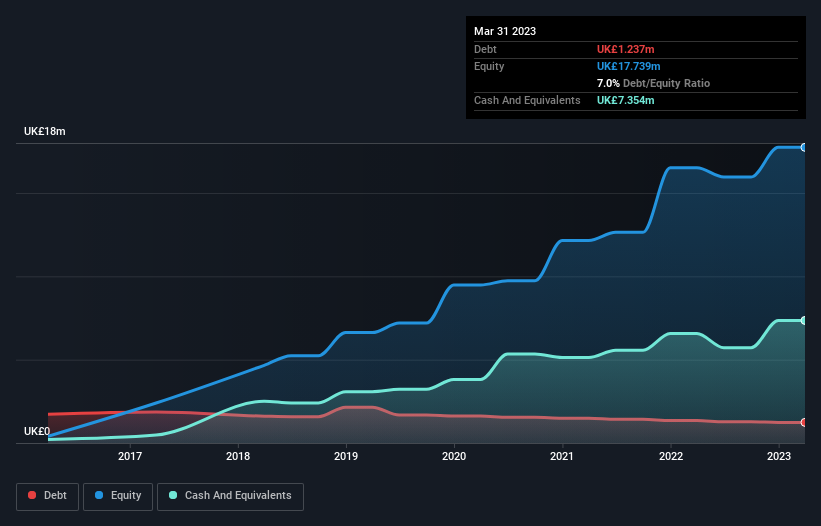Viewport: 821px width, 526px height.
Task: Click the teal Cash legend dot
Action: coord(173,495)
